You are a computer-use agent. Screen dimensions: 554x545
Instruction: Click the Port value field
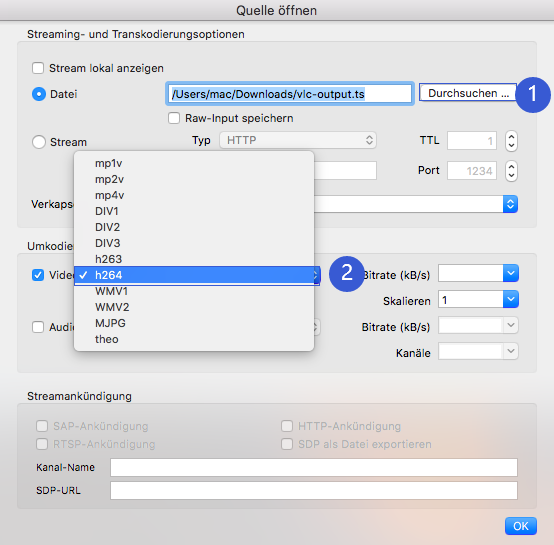click(x=472, y=171)
